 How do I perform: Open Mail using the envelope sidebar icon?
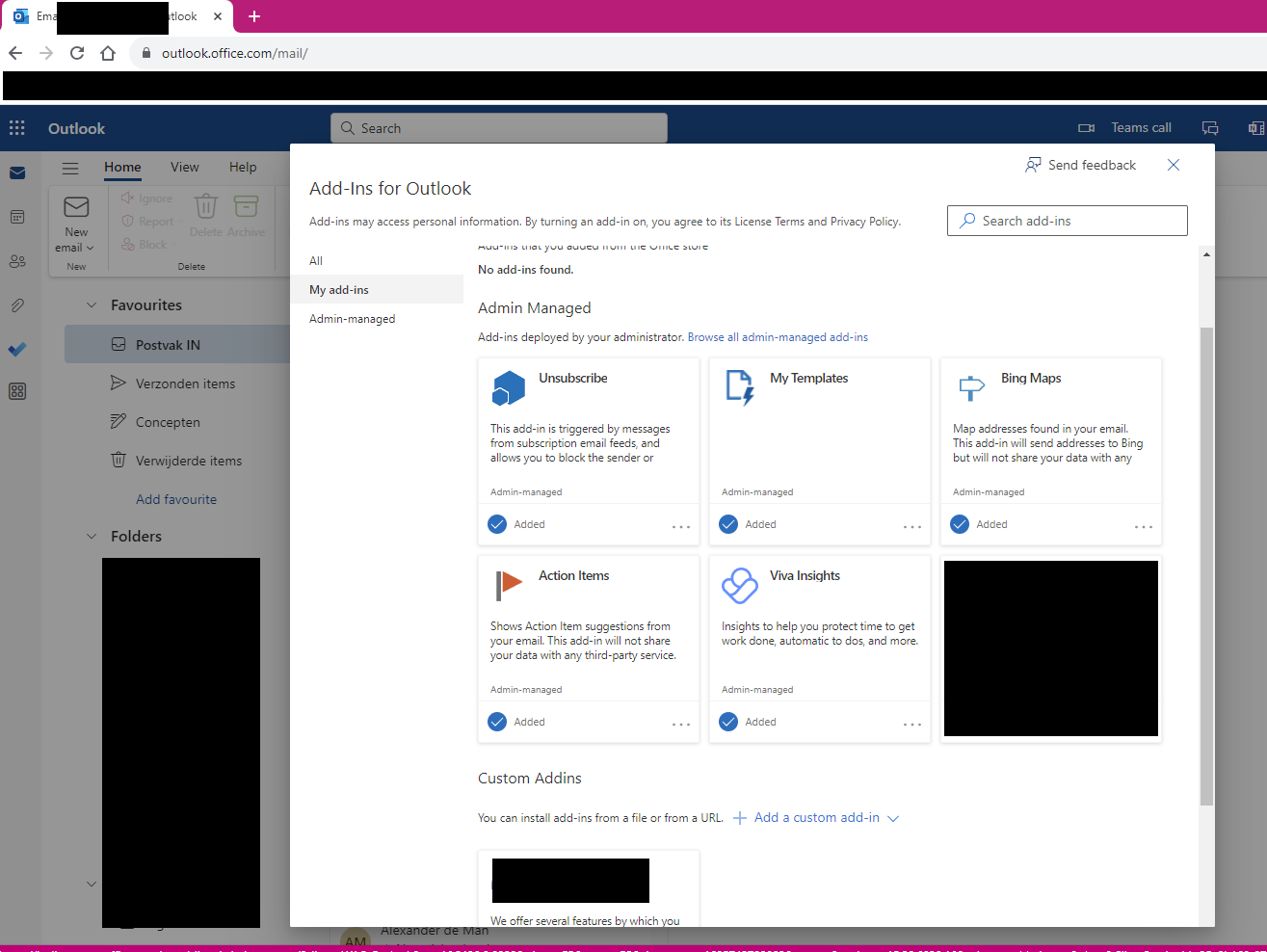pos(17,173)
